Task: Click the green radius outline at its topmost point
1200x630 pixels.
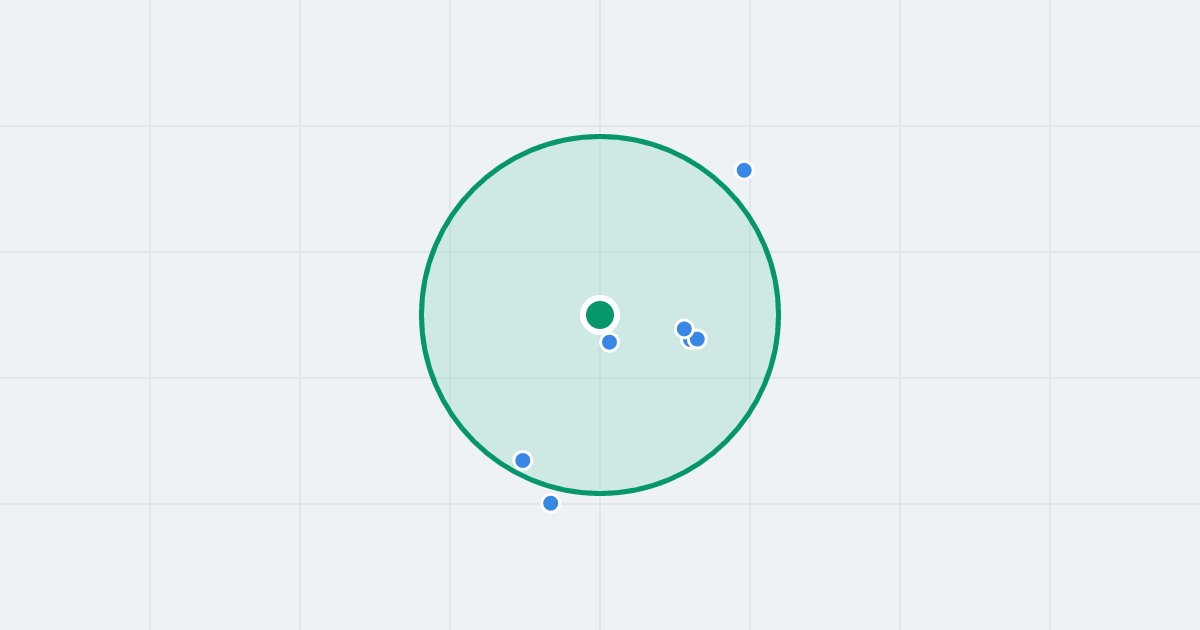Action: tap(600, 136)
